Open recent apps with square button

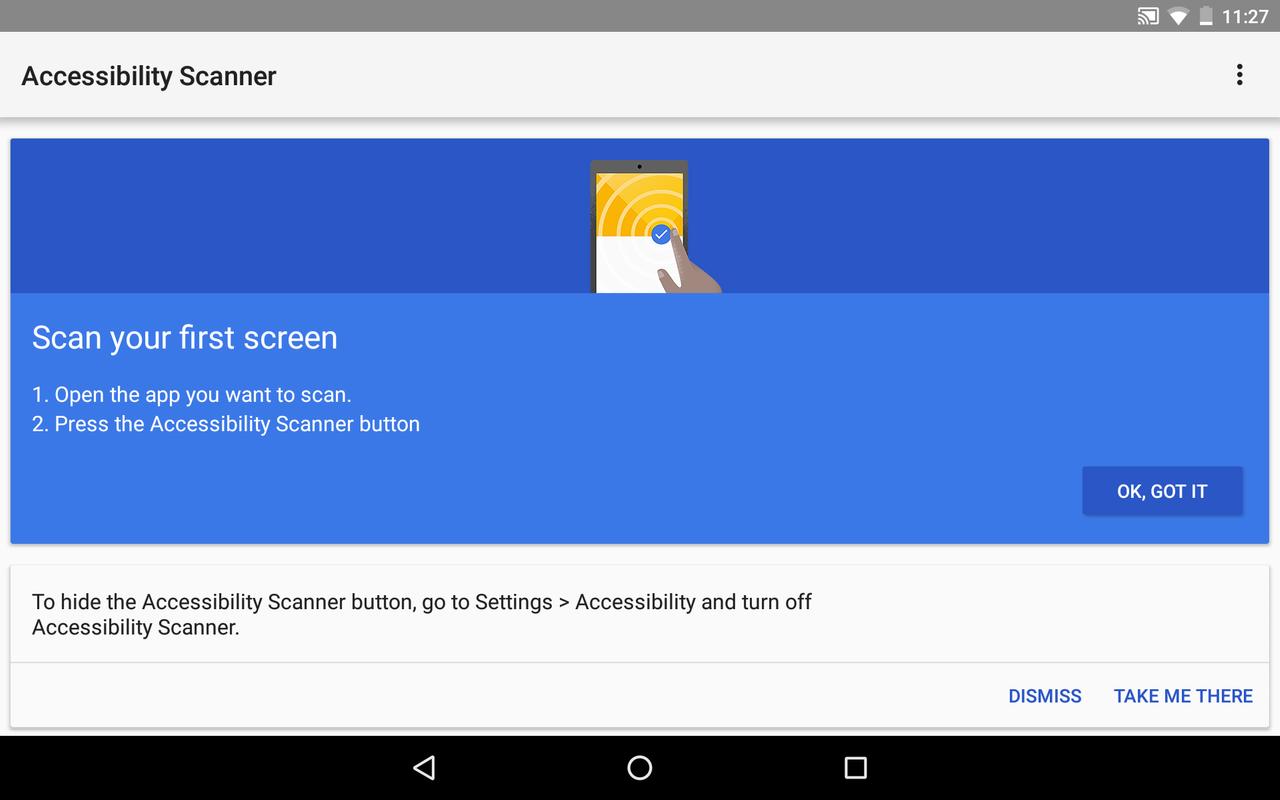855,768
